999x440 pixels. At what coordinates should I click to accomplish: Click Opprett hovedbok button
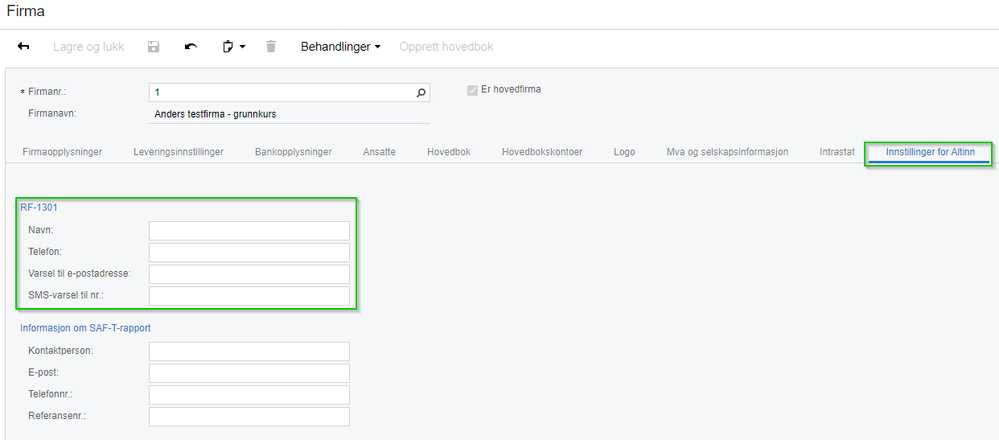coord(447,47)
